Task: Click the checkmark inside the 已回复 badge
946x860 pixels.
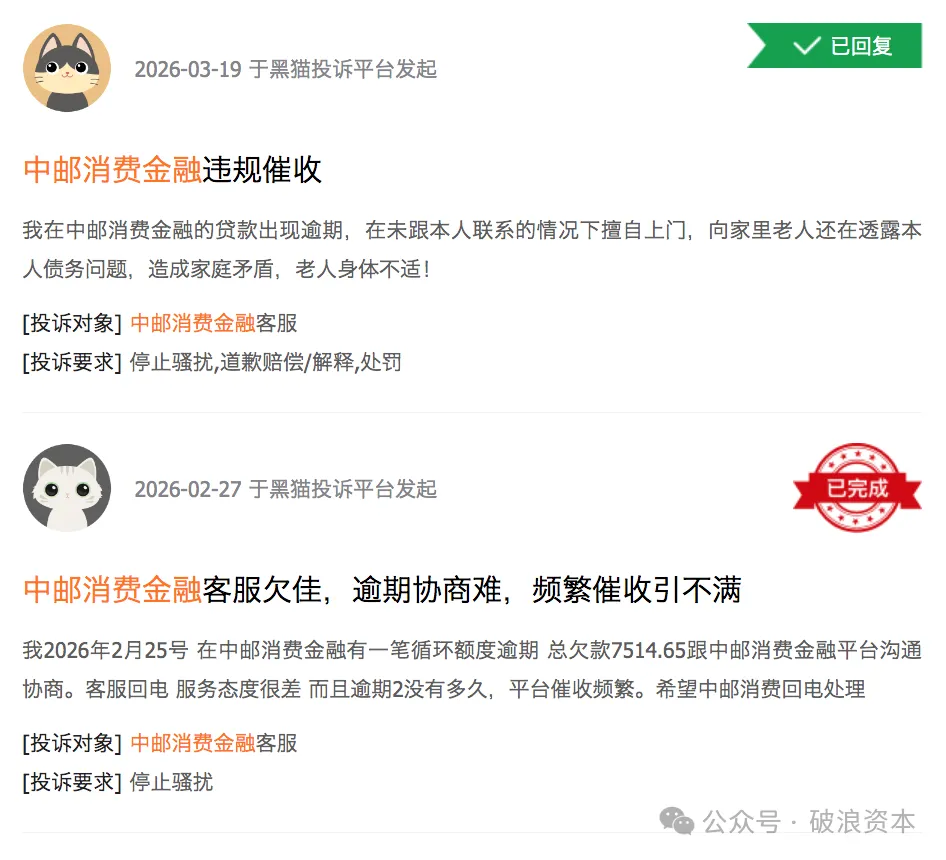Action: (x=807, y=45)
